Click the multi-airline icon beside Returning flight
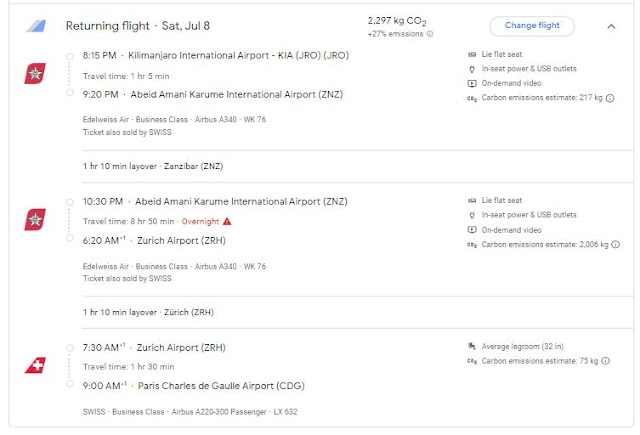This screenshot has width=640, height=435. [x=36, y=26]
